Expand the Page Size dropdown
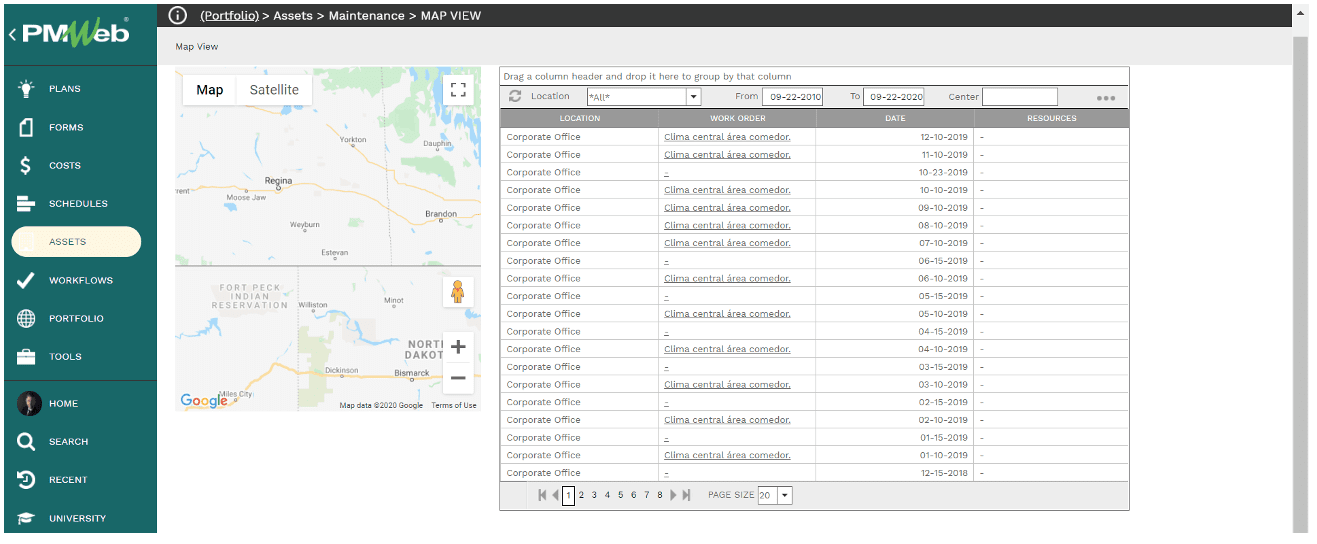This screenshot has height=544, width=1317. pos(784,495)
